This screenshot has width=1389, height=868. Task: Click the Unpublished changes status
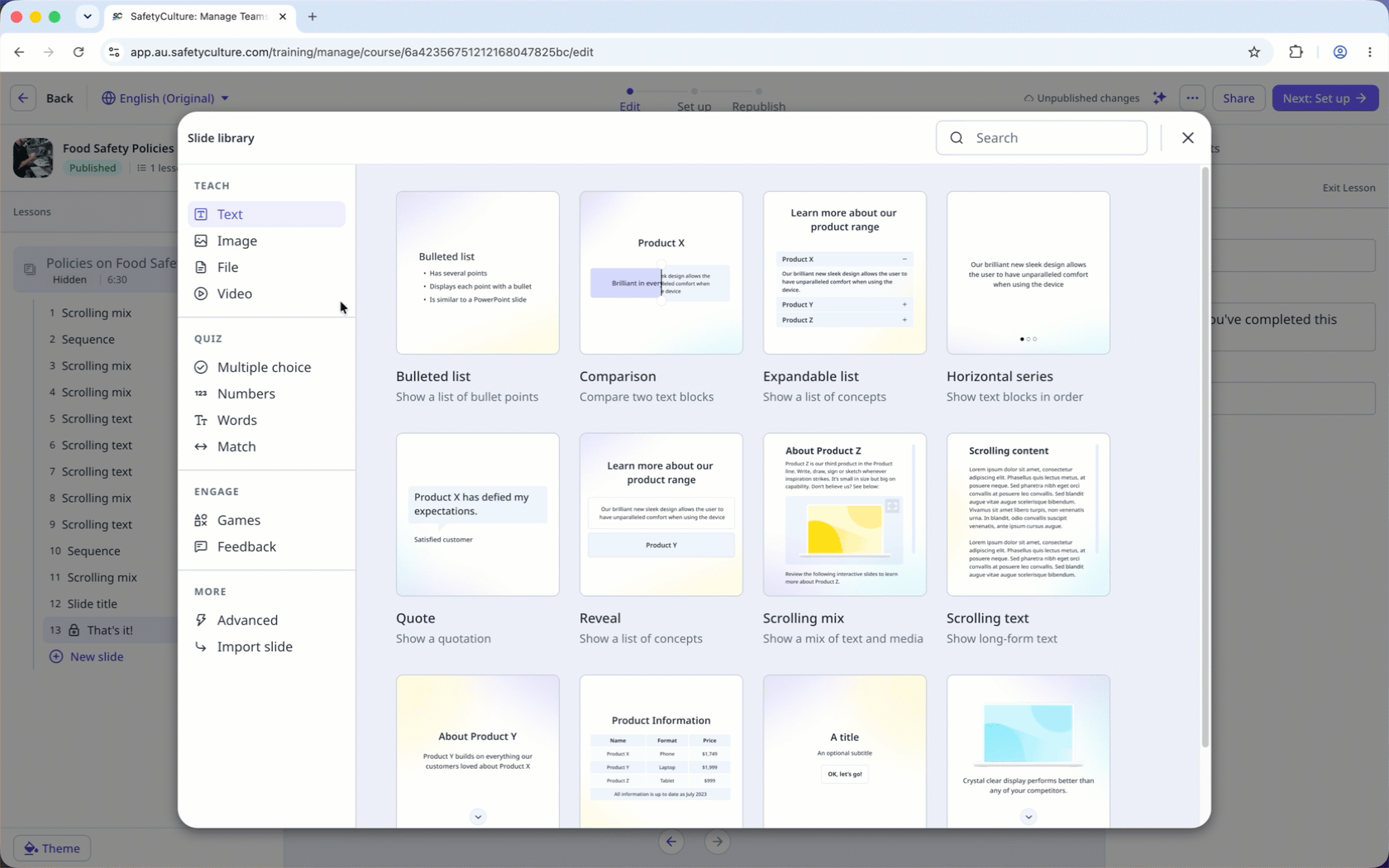(x=1081, y=98)
